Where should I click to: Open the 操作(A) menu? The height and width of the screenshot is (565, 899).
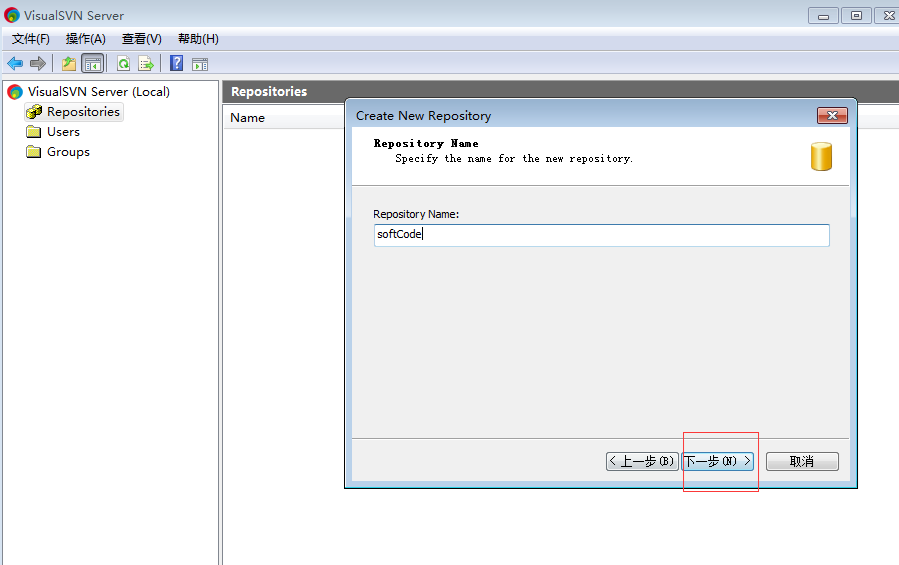85,39
